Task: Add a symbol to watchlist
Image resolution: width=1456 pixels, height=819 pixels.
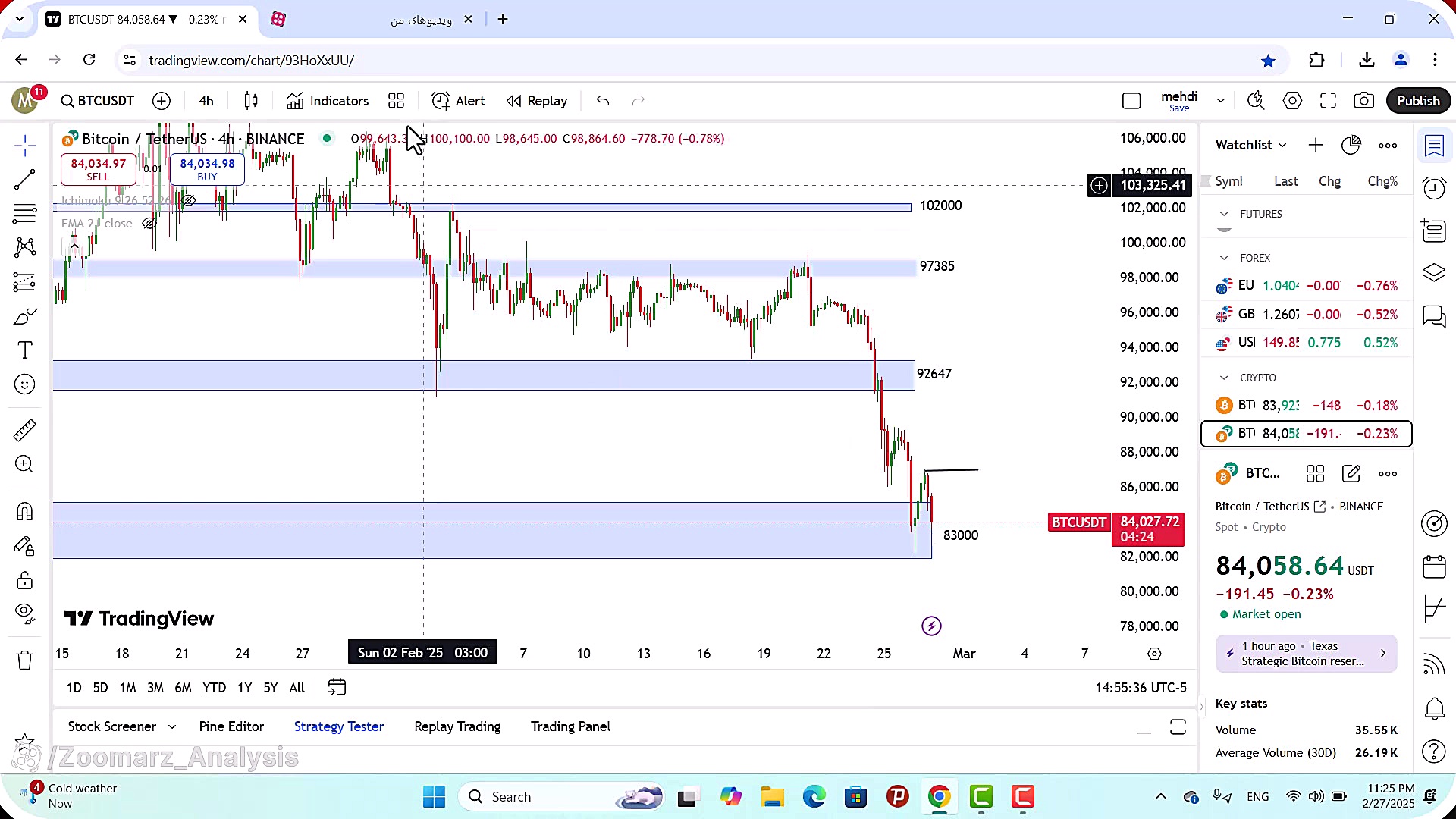Action: coord(1316,145)
